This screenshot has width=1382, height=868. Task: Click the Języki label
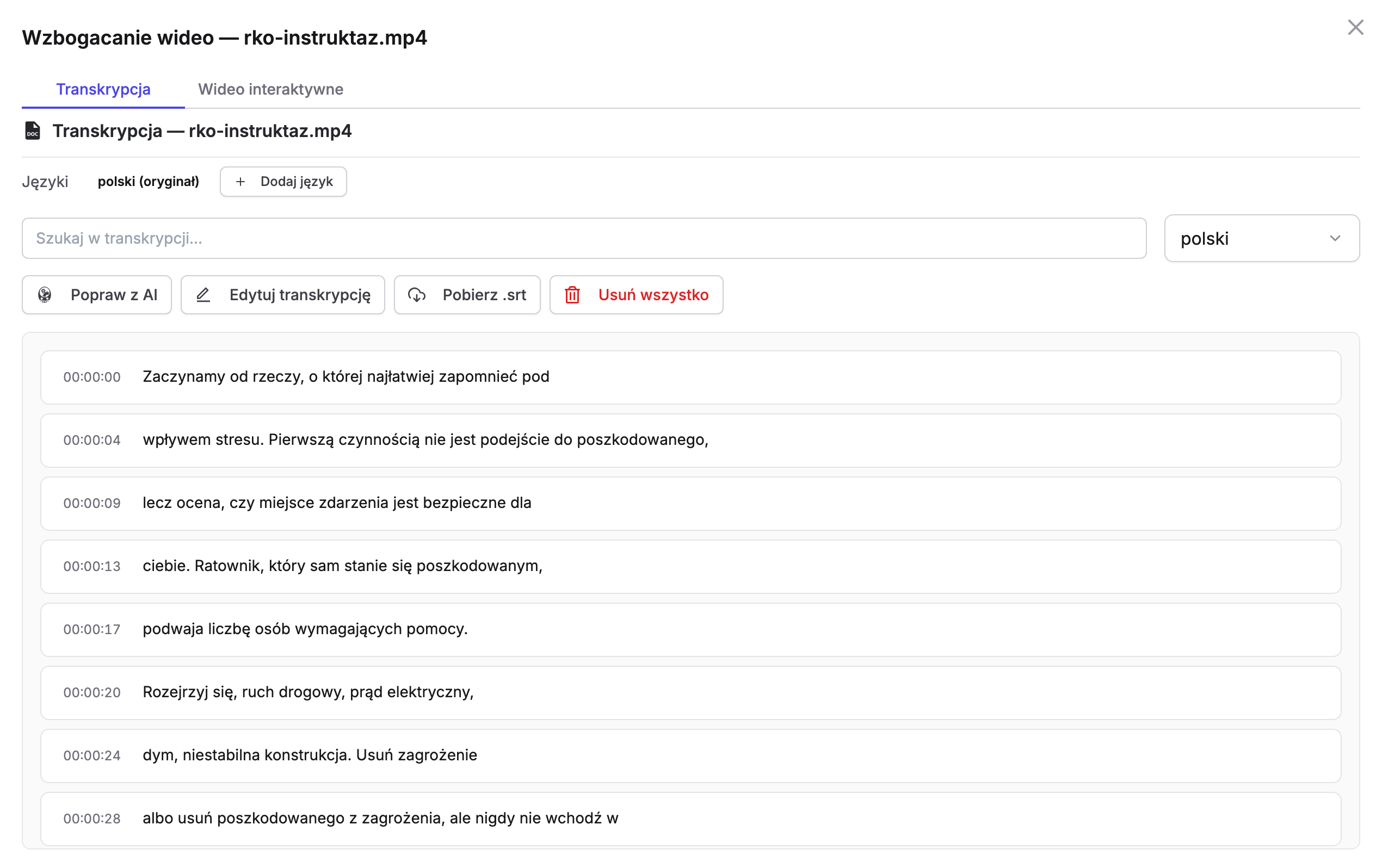tap(45, 182)
